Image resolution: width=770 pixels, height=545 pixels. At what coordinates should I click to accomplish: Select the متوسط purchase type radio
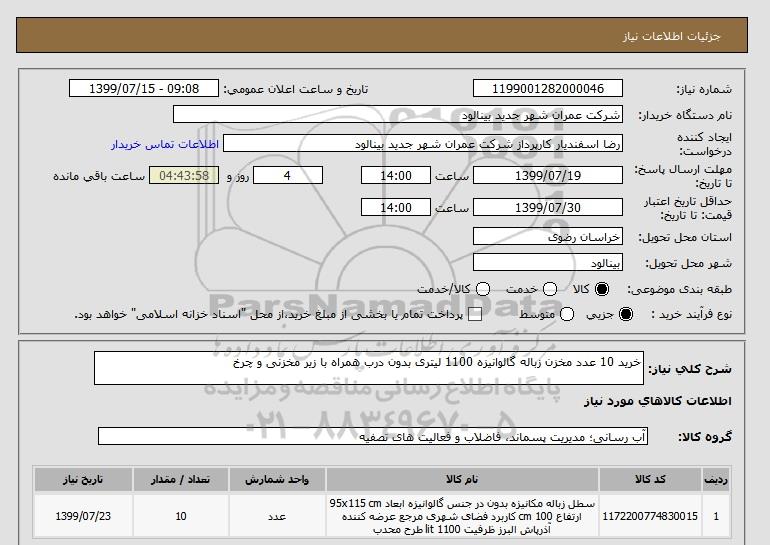tap(567, 314)
